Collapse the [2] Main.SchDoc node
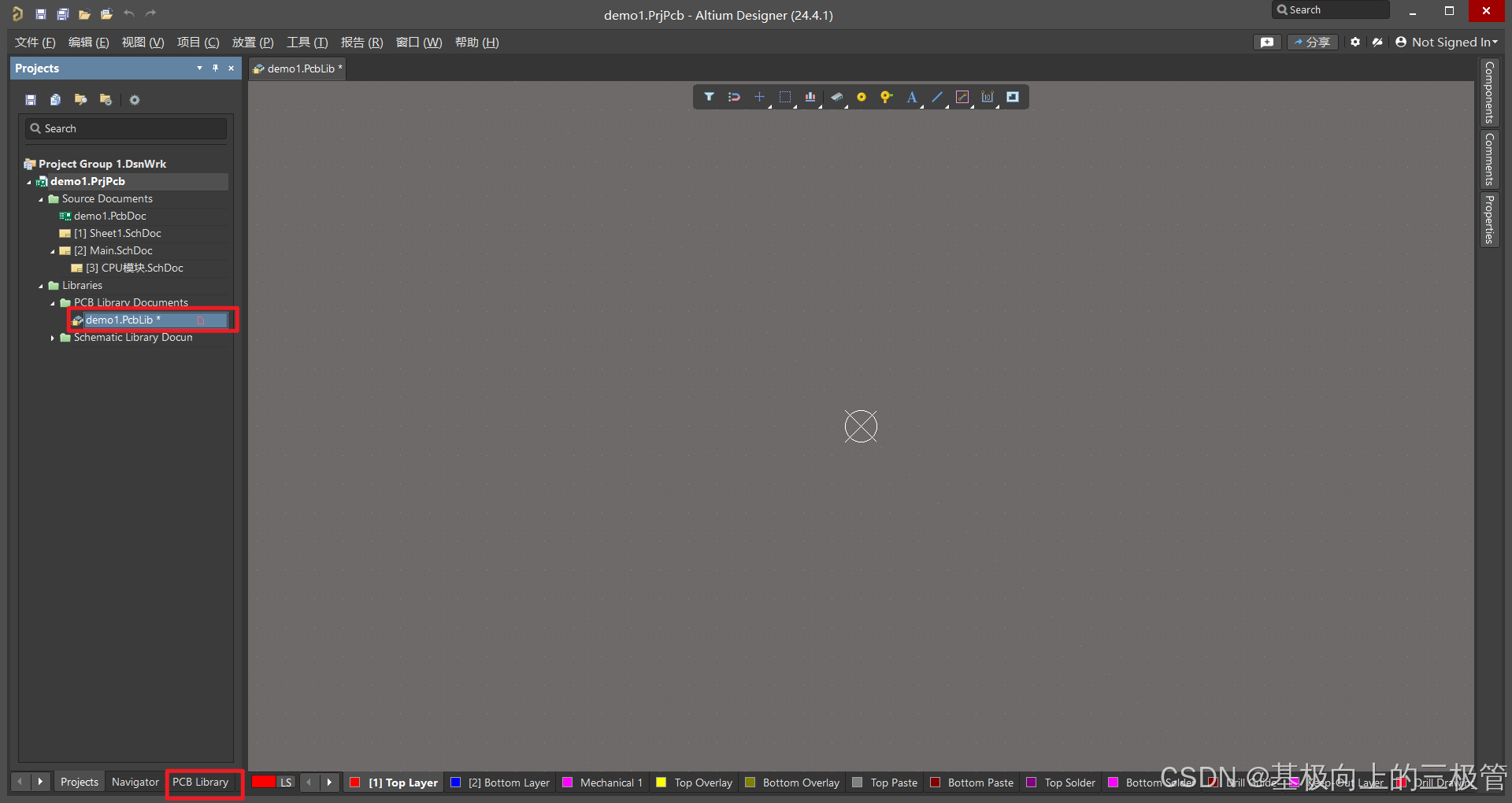This screenshot has height=803, width=1512. point(53,251)
